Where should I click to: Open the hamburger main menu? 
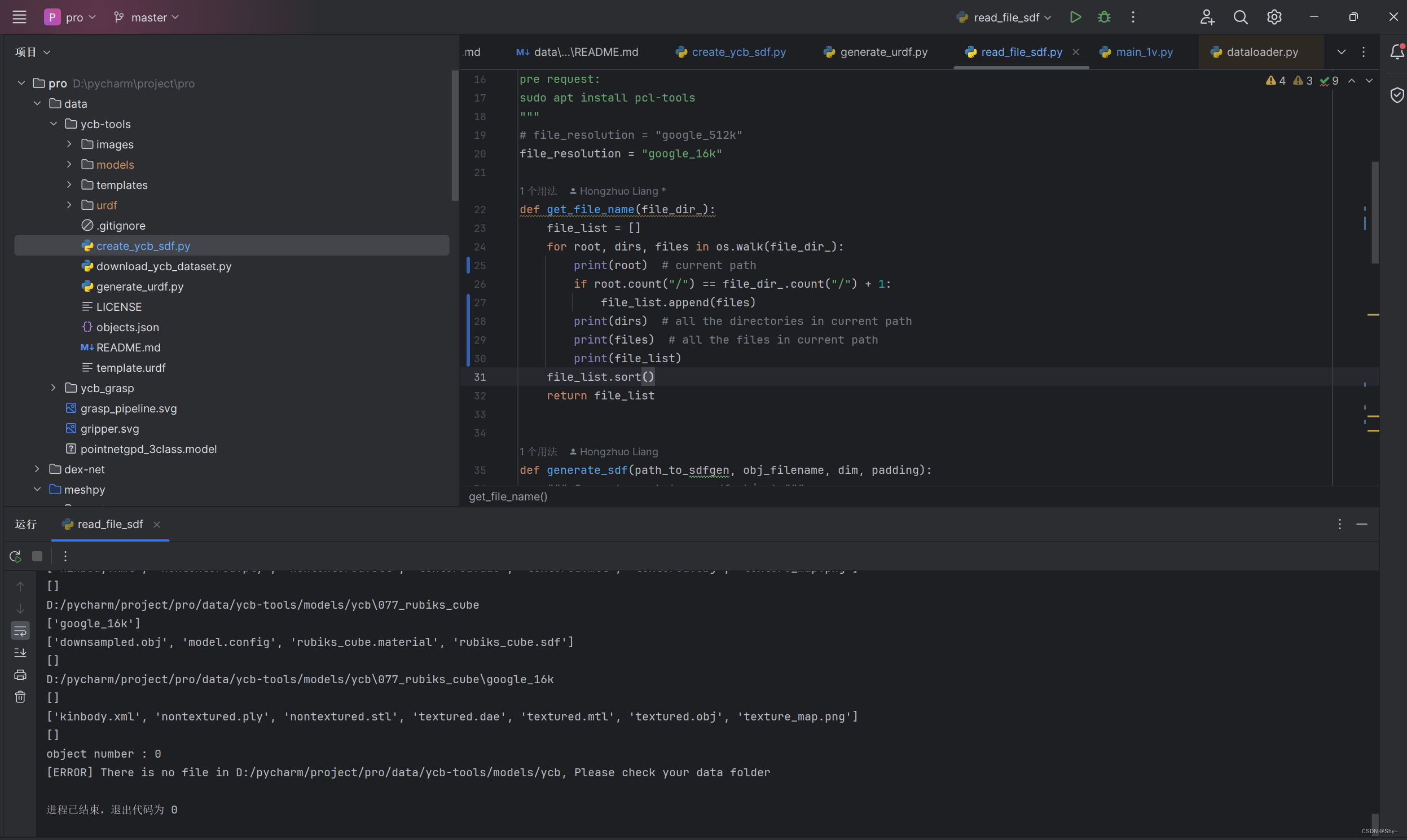tap(19, 17)
